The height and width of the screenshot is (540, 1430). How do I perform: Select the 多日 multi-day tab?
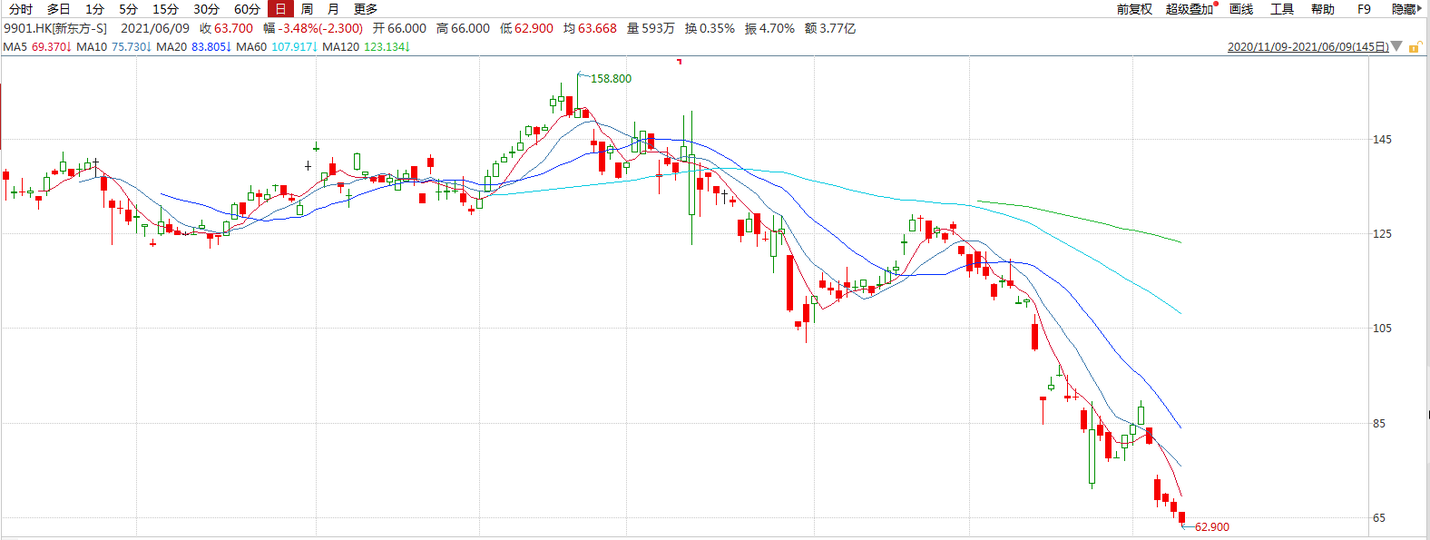pos(58,9)
